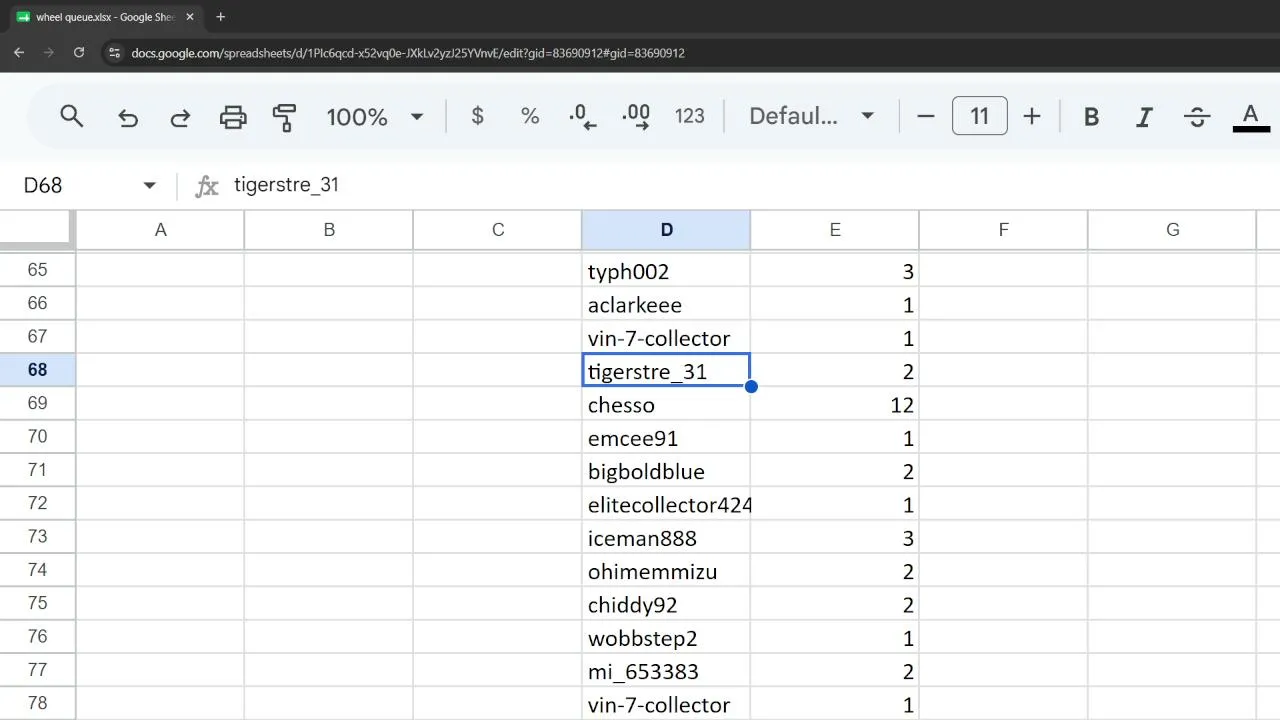The width and height of the screenshot is (1280, 720).
Task: Undo the last action
Action: pos(127,116)
